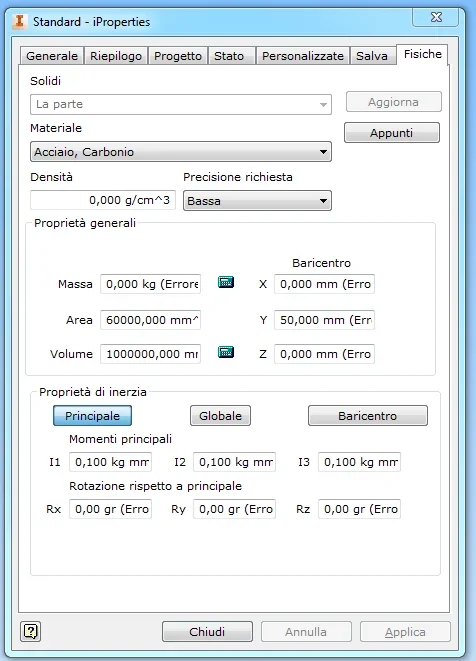This screenshot has height=661, width=476.
Task: Open the Precisione richiesta dropdown Bassa
Action: tap(257, 201)
